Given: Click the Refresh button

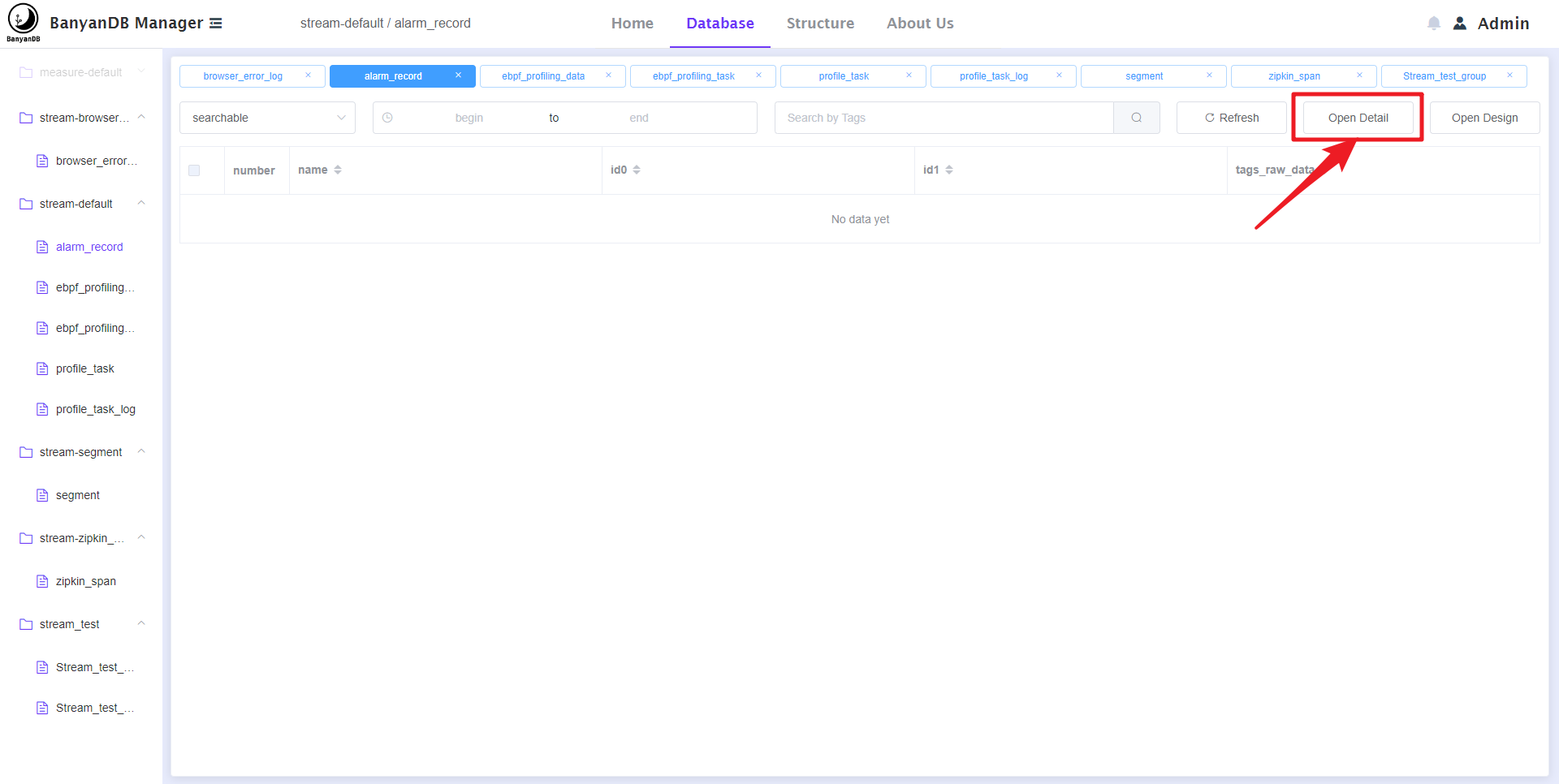Looking at the screenshot, I should click(x=1232, y=118).
